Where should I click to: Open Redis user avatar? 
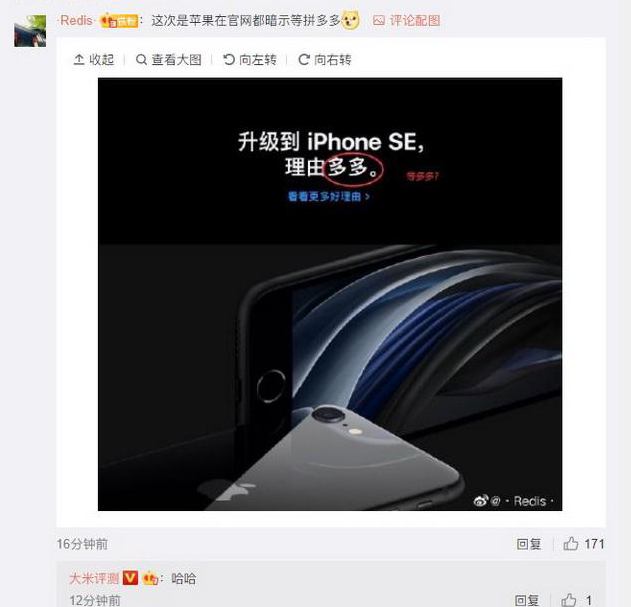pyautogui.click(x=30, y=31)
